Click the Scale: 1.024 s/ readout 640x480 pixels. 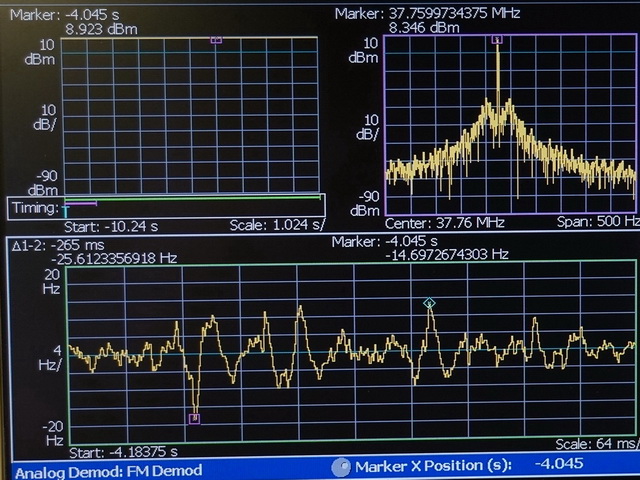coord(277,225)
